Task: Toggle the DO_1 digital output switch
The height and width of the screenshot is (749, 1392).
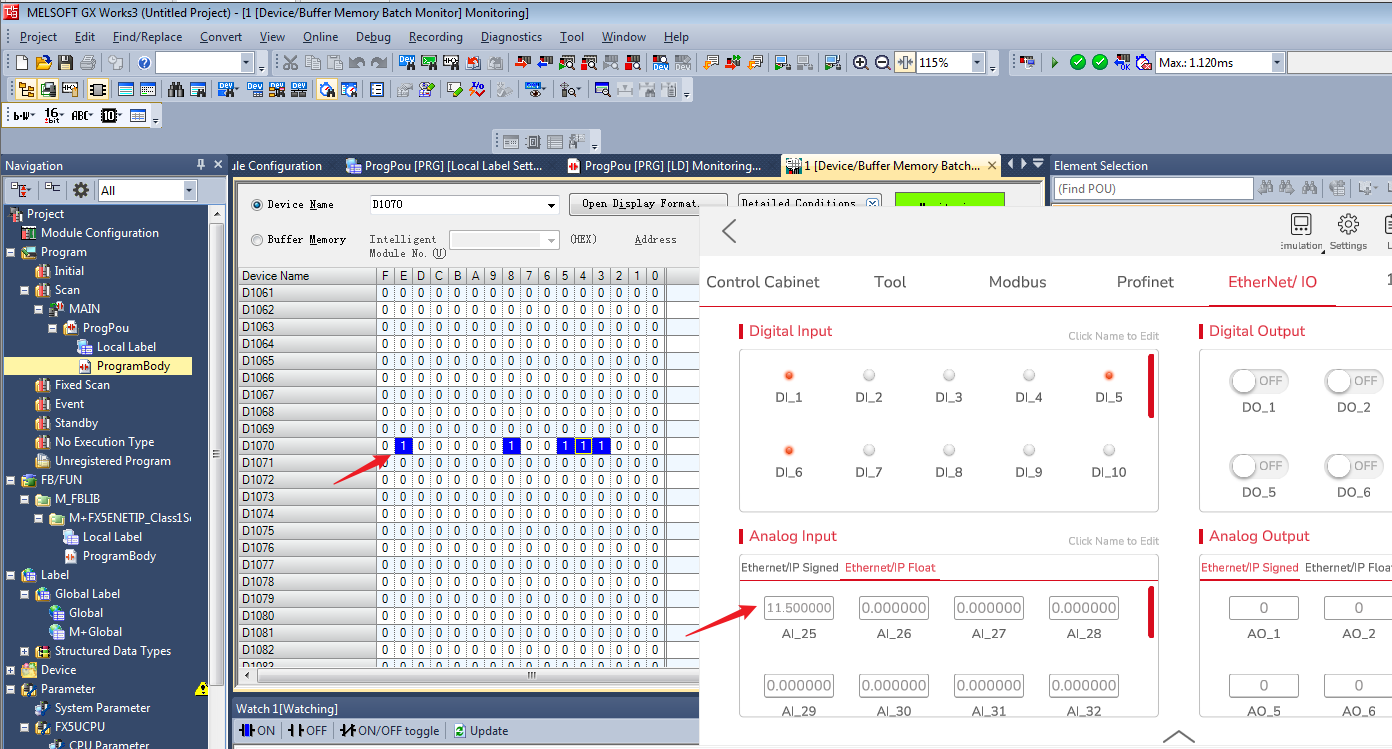Action: coord(1258,381)
